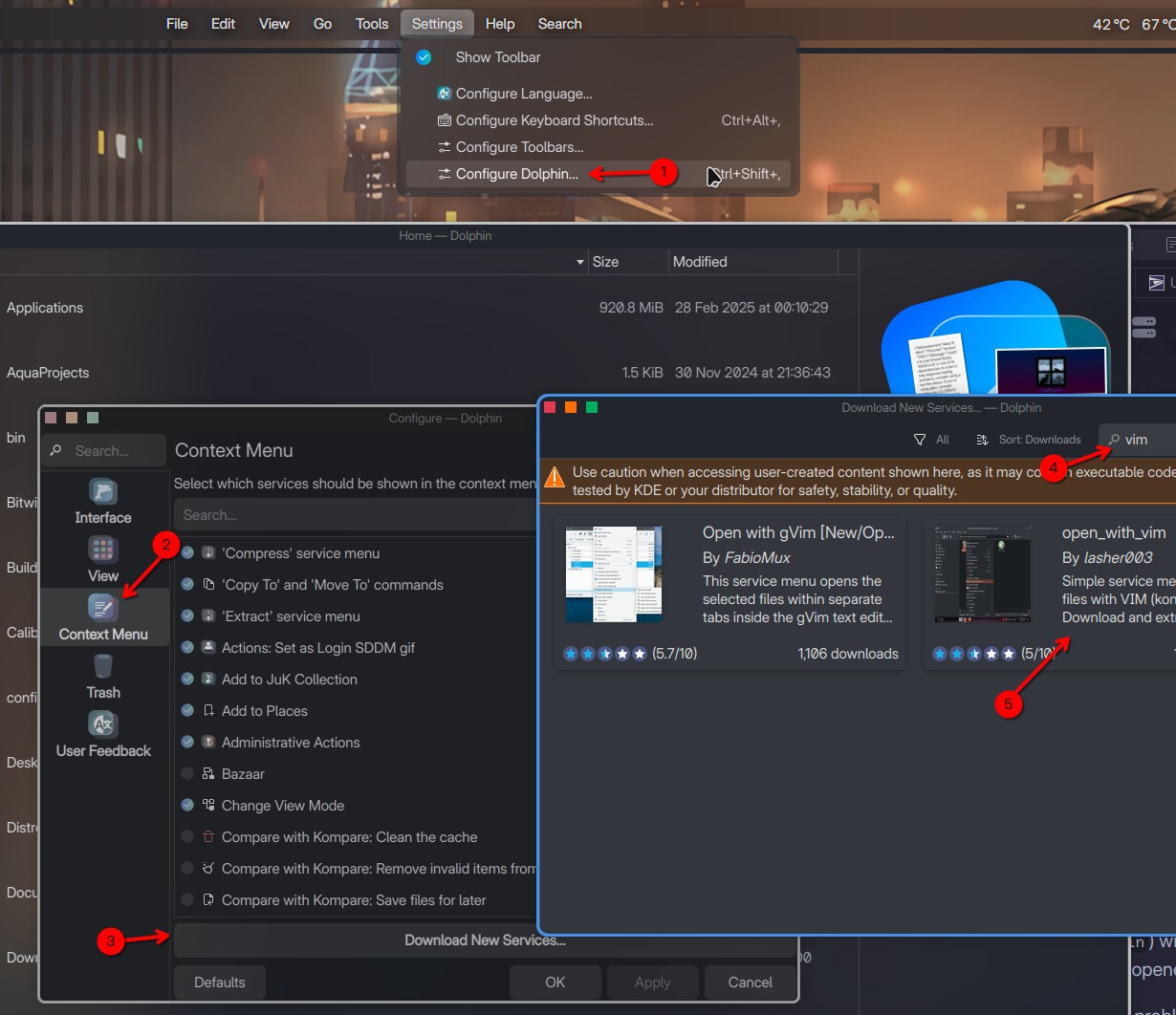Open the View menu
1176x1015 pixels.
pyautogui.click(x=274, y=24)
